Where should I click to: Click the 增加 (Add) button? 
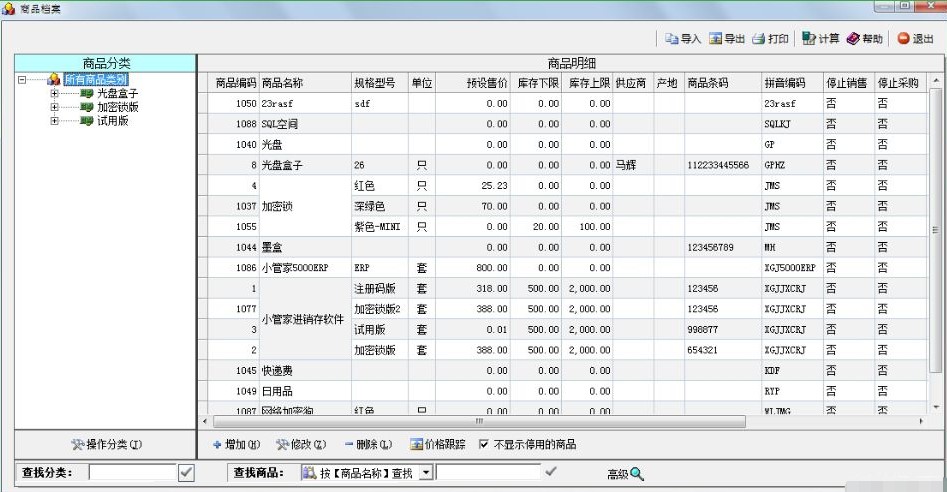point(236,444)
